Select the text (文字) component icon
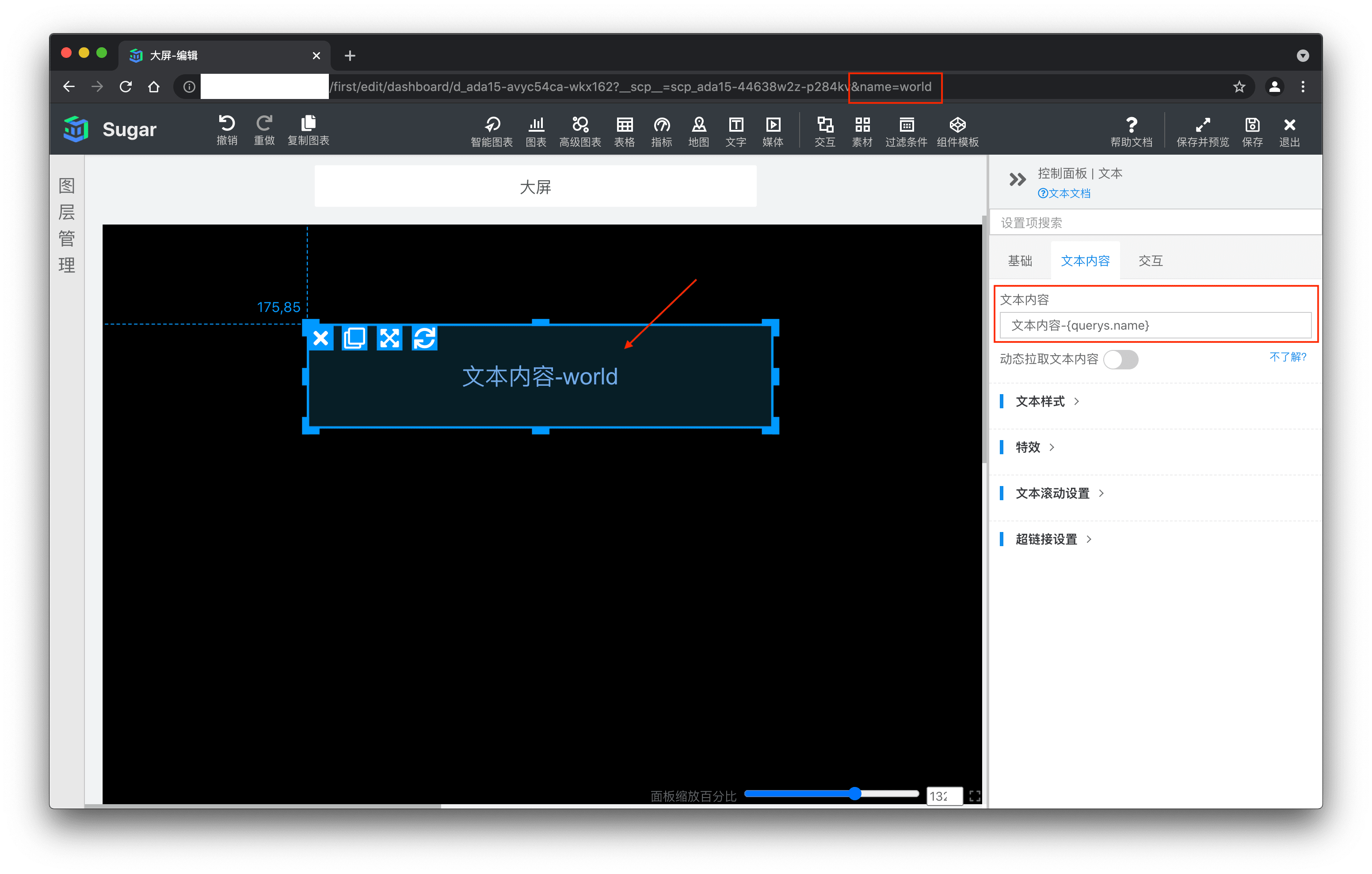This screenshot has height=874, width=1372. pyautogui.click(x=736, y=125)
